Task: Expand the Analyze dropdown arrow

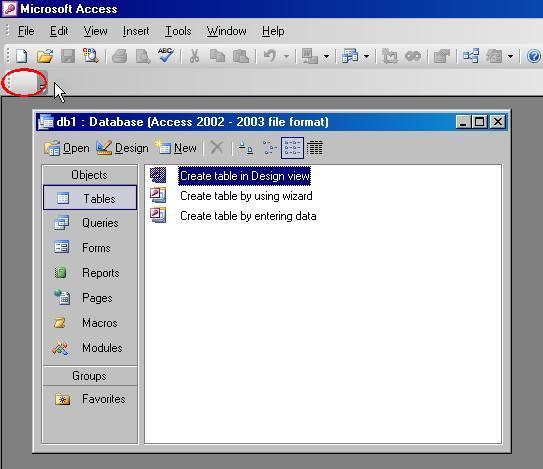Action: point(366,56)
